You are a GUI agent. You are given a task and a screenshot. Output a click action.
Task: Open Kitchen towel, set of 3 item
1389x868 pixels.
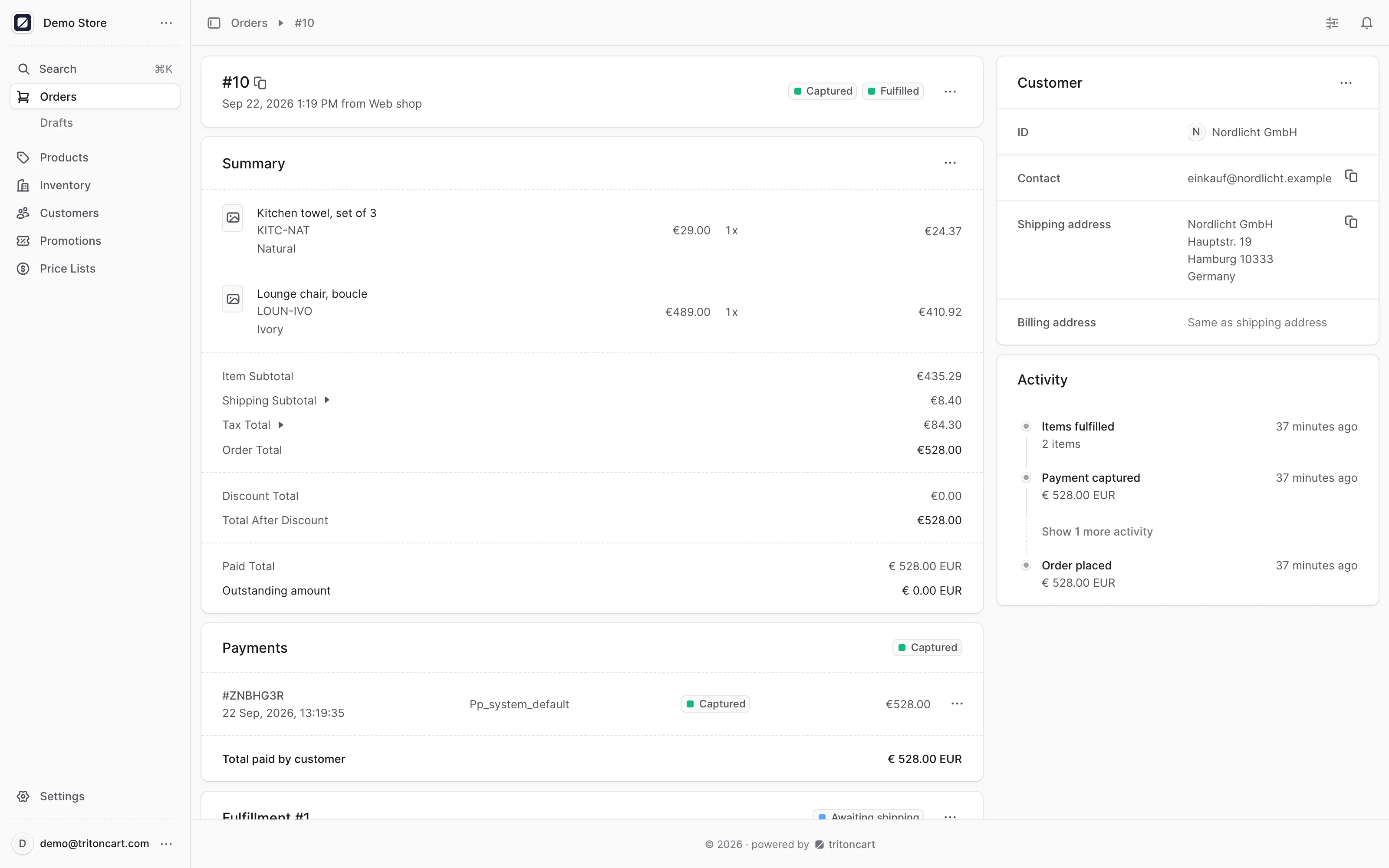[316, 213]
